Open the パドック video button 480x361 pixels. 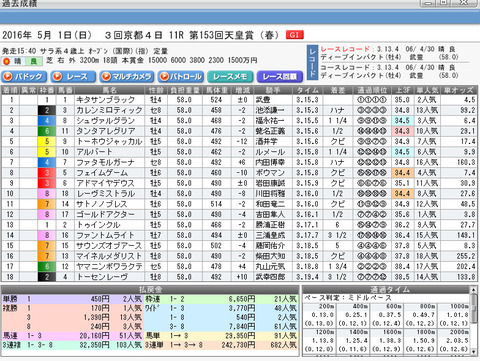coord(23,77)
